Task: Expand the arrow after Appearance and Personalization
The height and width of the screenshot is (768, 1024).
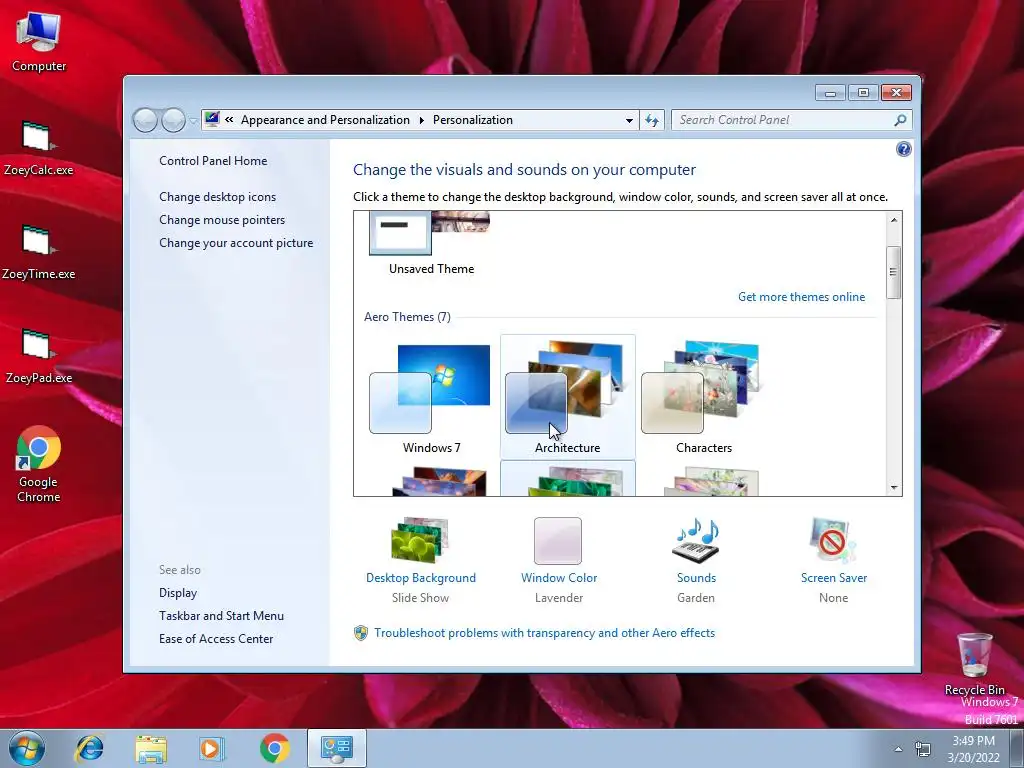Action: [x=421, y=120]
